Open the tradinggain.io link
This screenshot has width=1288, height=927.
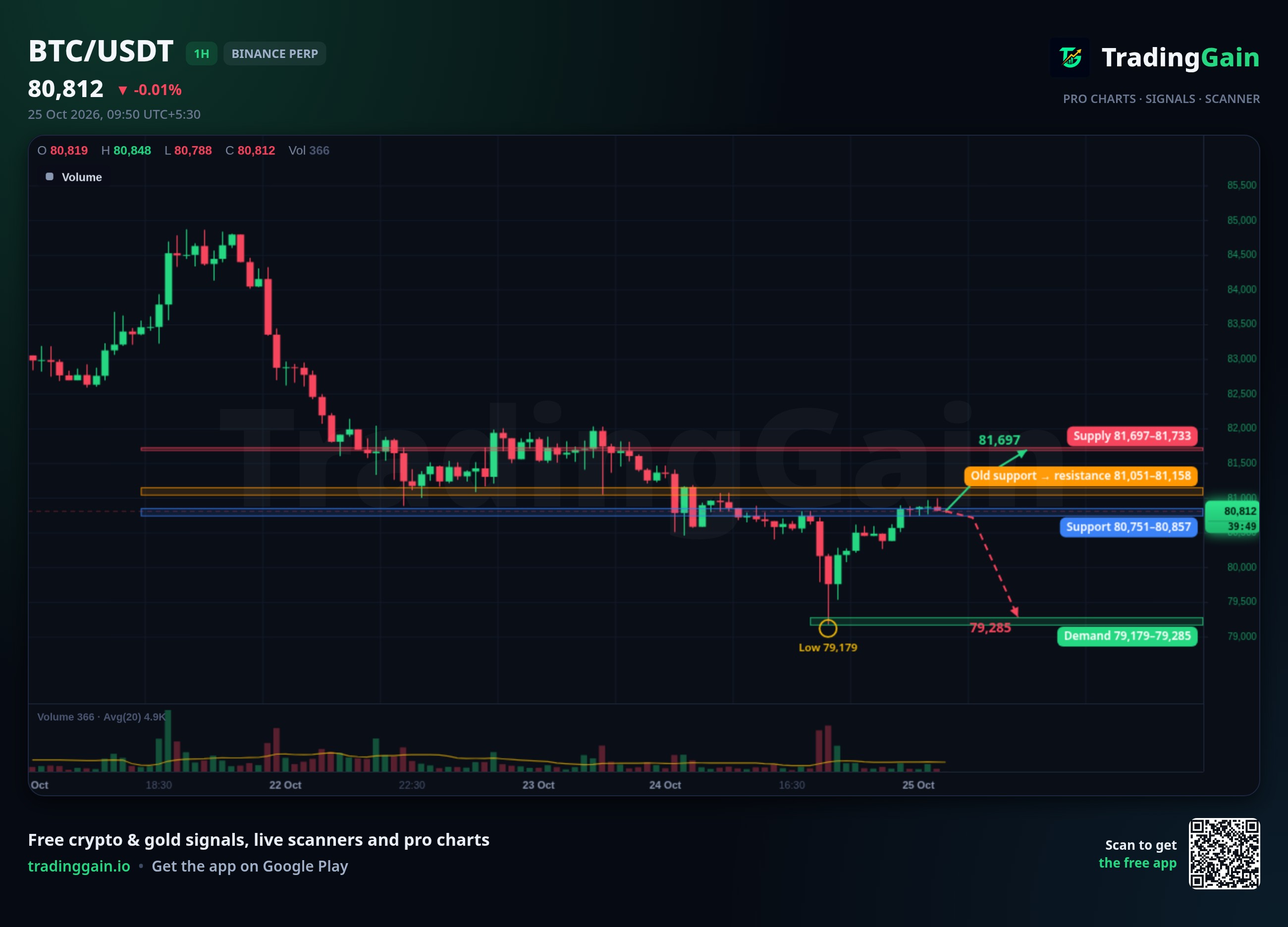(x=79, y=866)
